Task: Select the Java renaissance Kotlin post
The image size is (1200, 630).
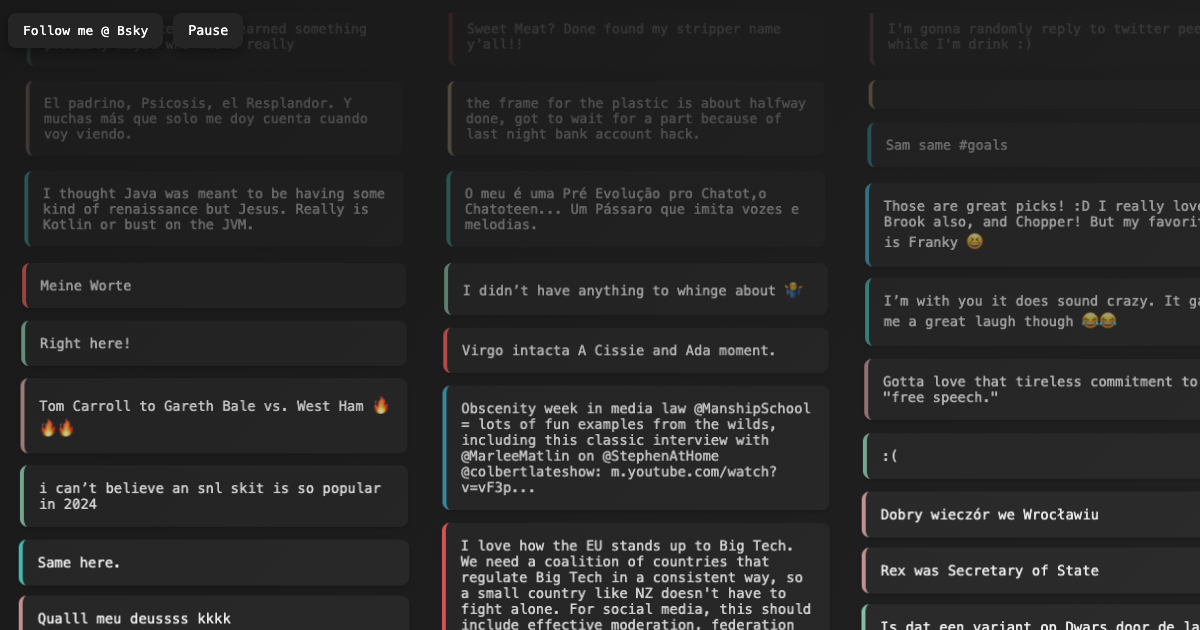Action: point(214,209)
